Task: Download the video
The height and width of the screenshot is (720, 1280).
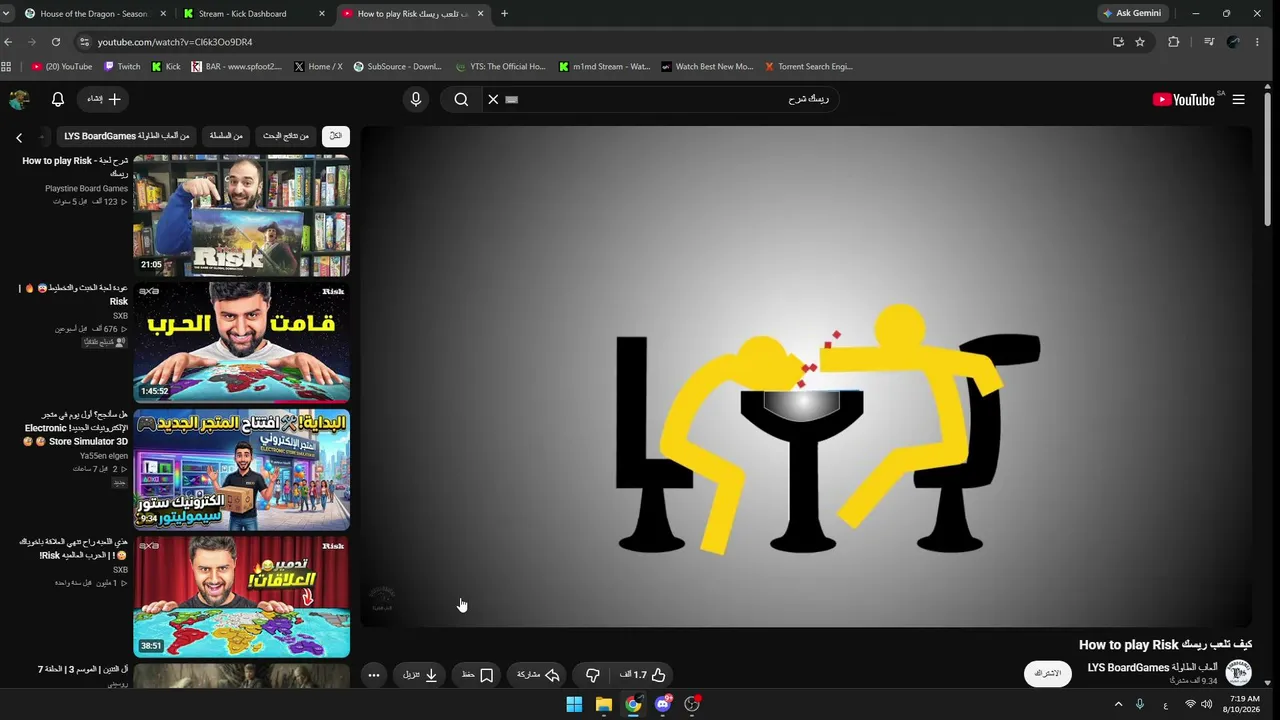Action: click(421, 675)
